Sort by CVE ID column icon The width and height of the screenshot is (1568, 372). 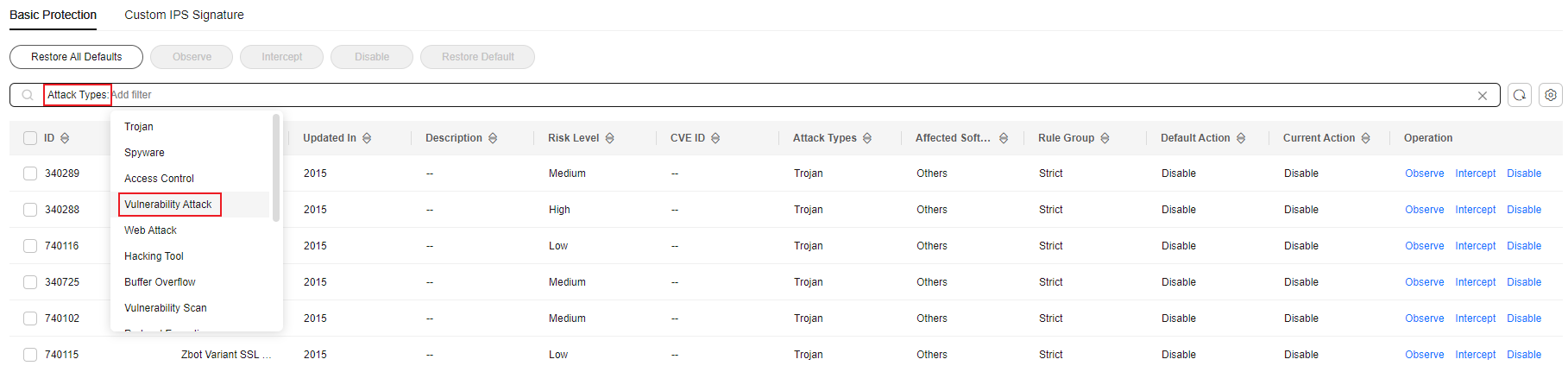point(715,138)
